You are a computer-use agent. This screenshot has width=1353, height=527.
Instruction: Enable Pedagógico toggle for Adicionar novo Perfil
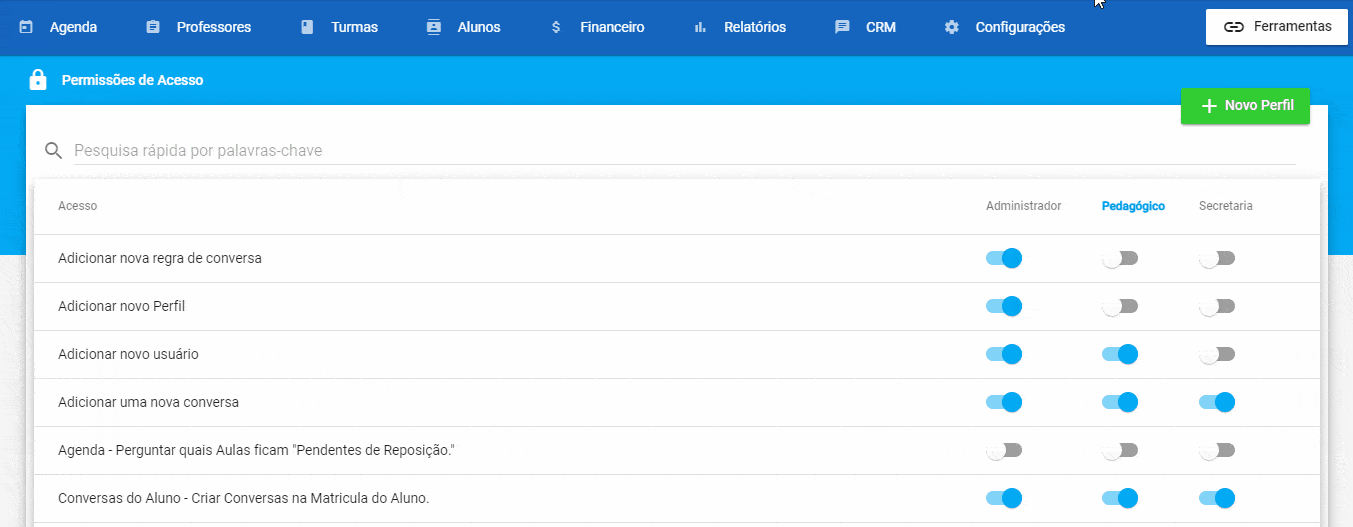pos(1120,306)
